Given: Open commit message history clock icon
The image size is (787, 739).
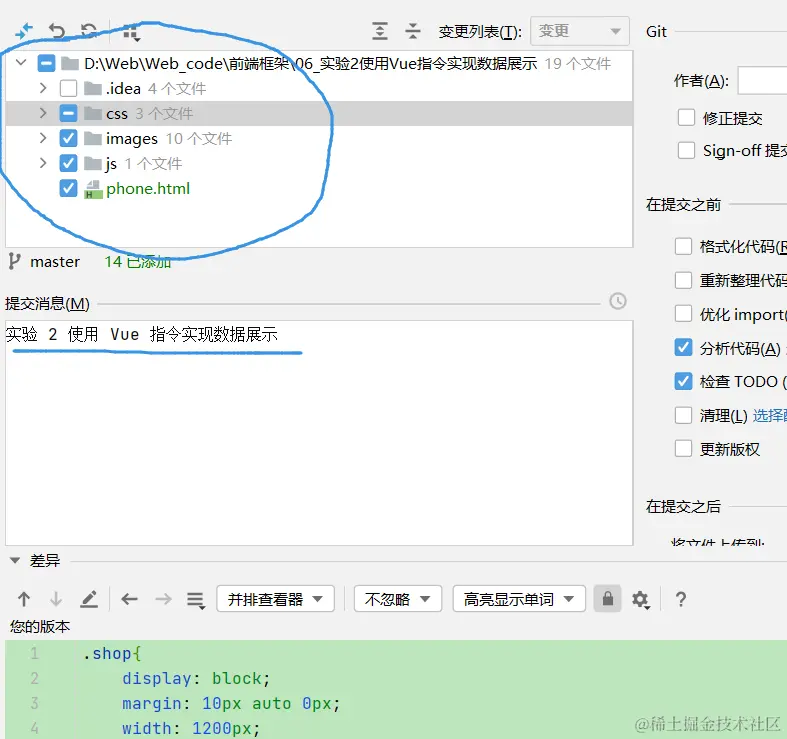Looking at the screenshot, I should coord(618,301).
